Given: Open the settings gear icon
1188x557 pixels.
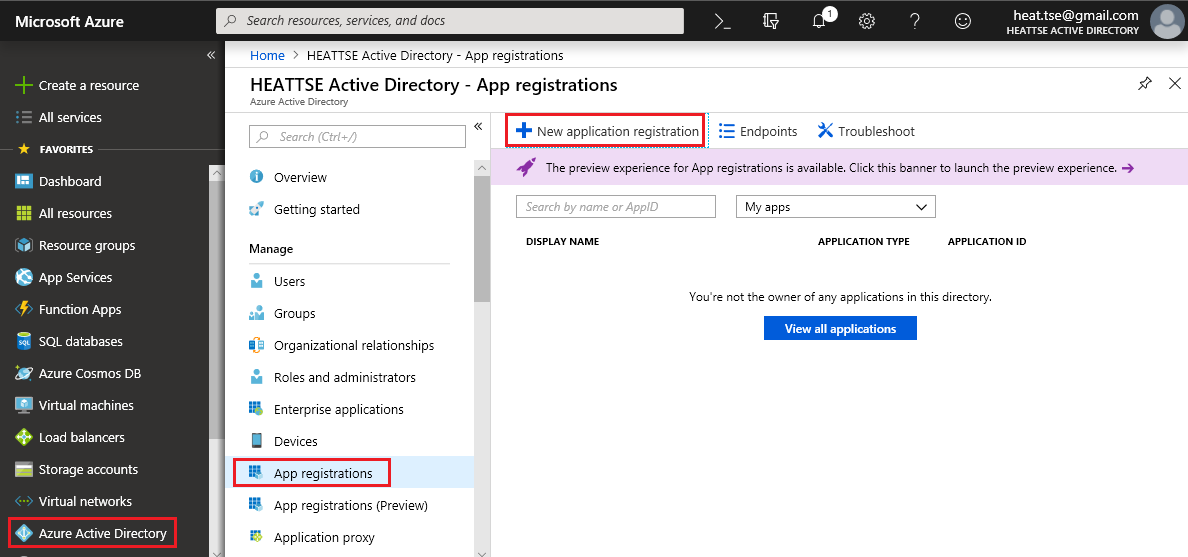Looking at the screenshot, I should 867,21.
